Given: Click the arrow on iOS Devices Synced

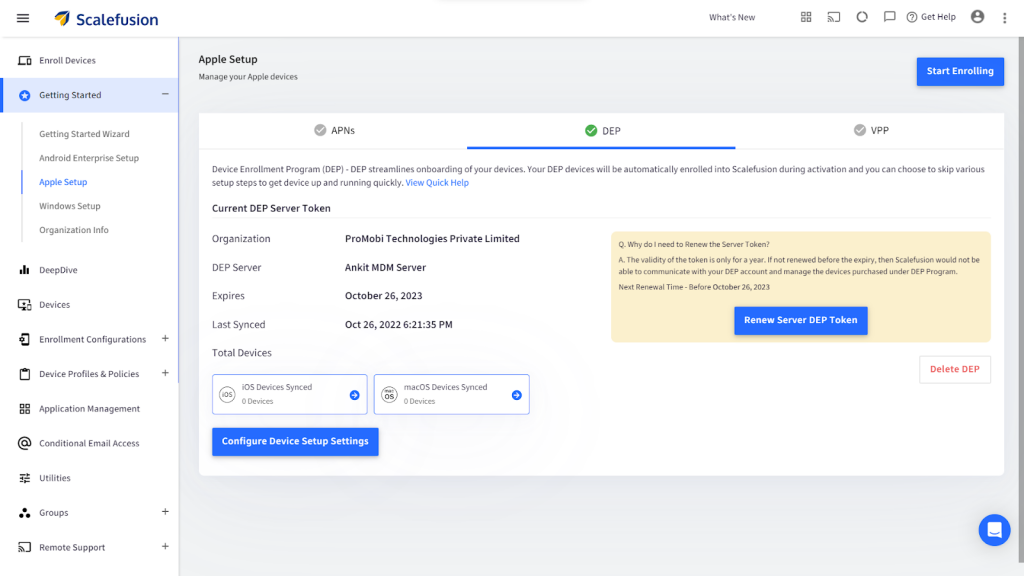Looking at the screenshot, I should pos(354,395).
